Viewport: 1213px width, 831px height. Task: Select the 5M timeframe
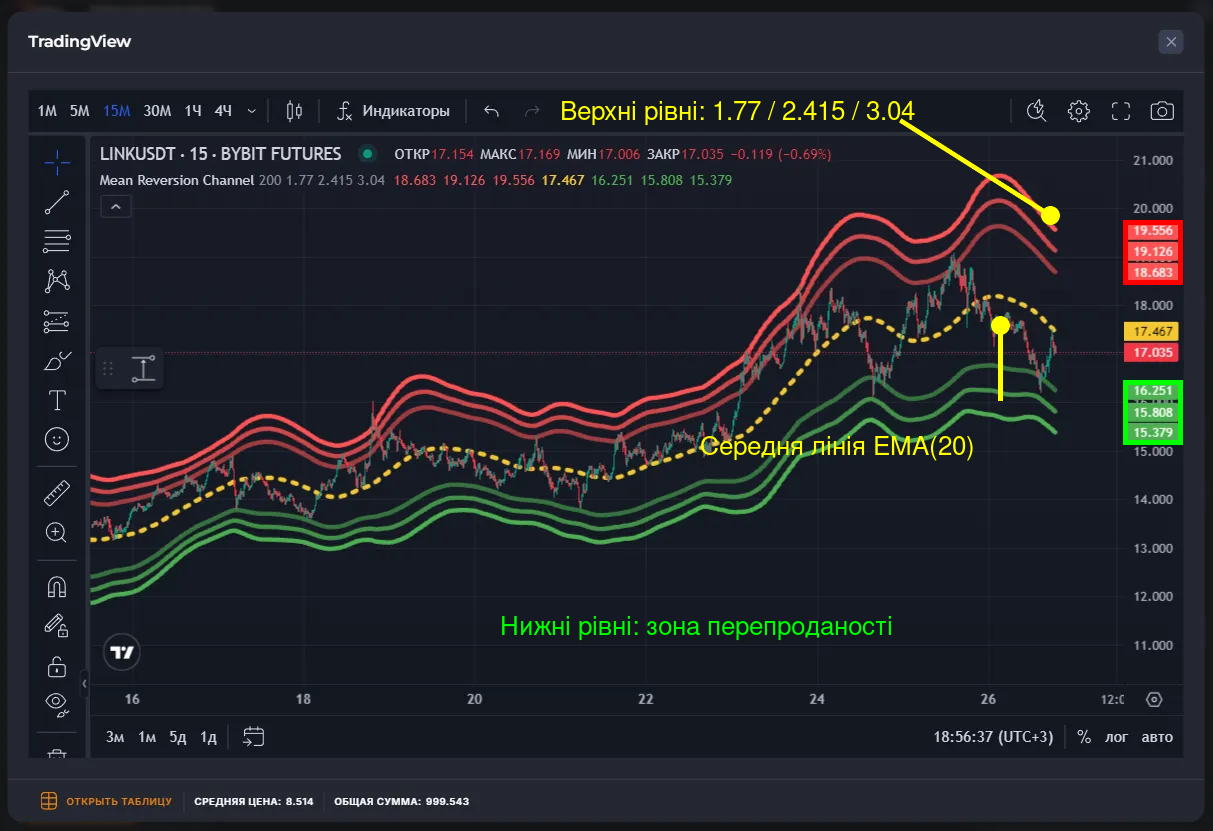pos(80,111)
